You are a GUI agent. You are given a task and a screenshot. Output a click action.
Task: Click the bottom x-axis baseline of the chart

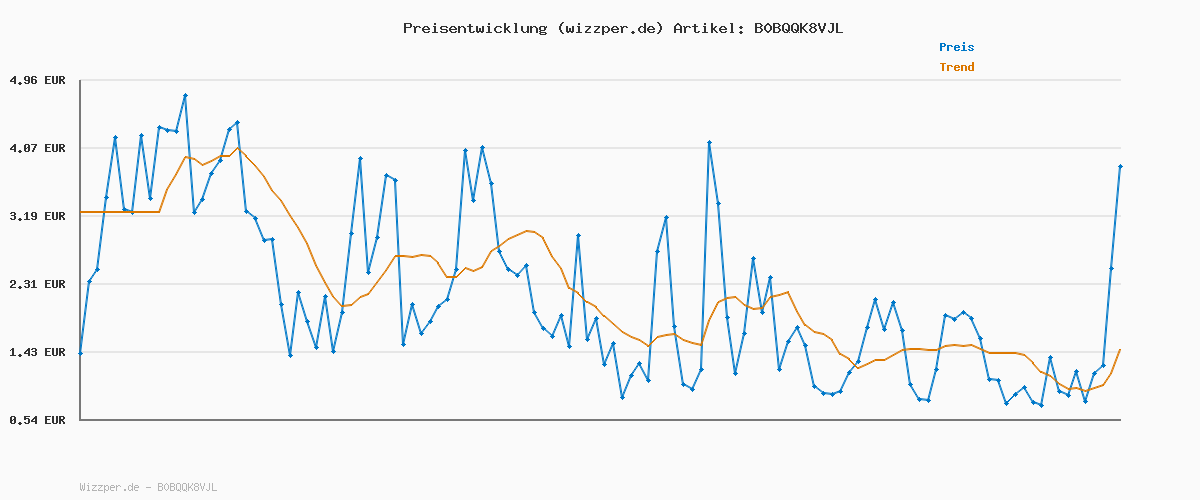click(x=600, y=420)
